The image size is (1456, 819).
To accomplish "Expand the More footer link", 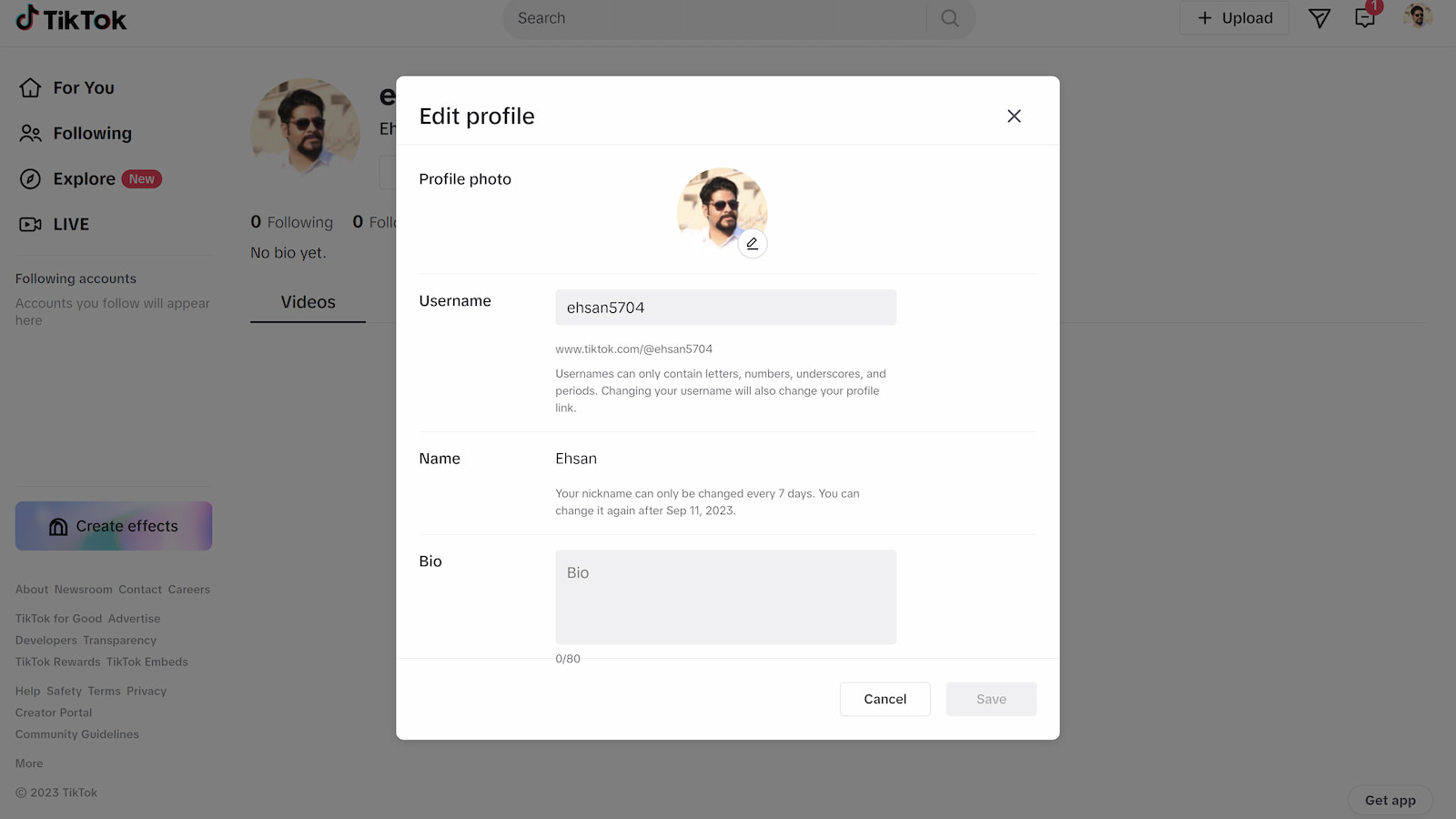I will tap(29, 763).
